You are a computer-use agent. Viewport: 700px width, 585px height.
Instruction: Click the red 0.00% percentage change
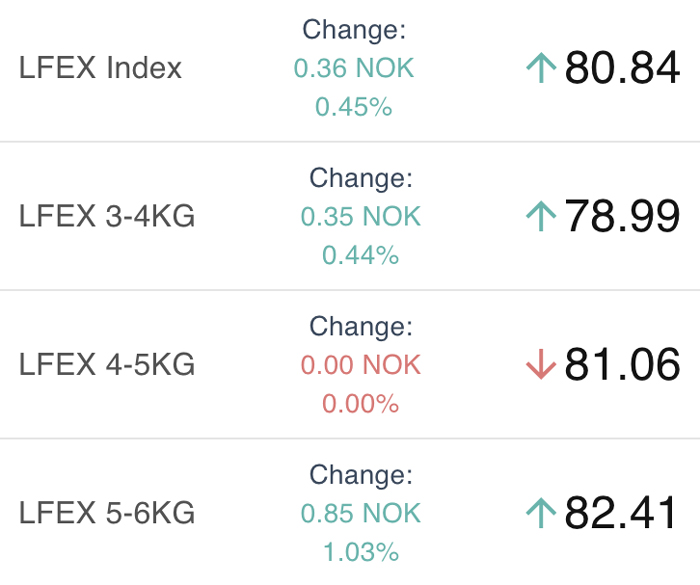(361, 404)
